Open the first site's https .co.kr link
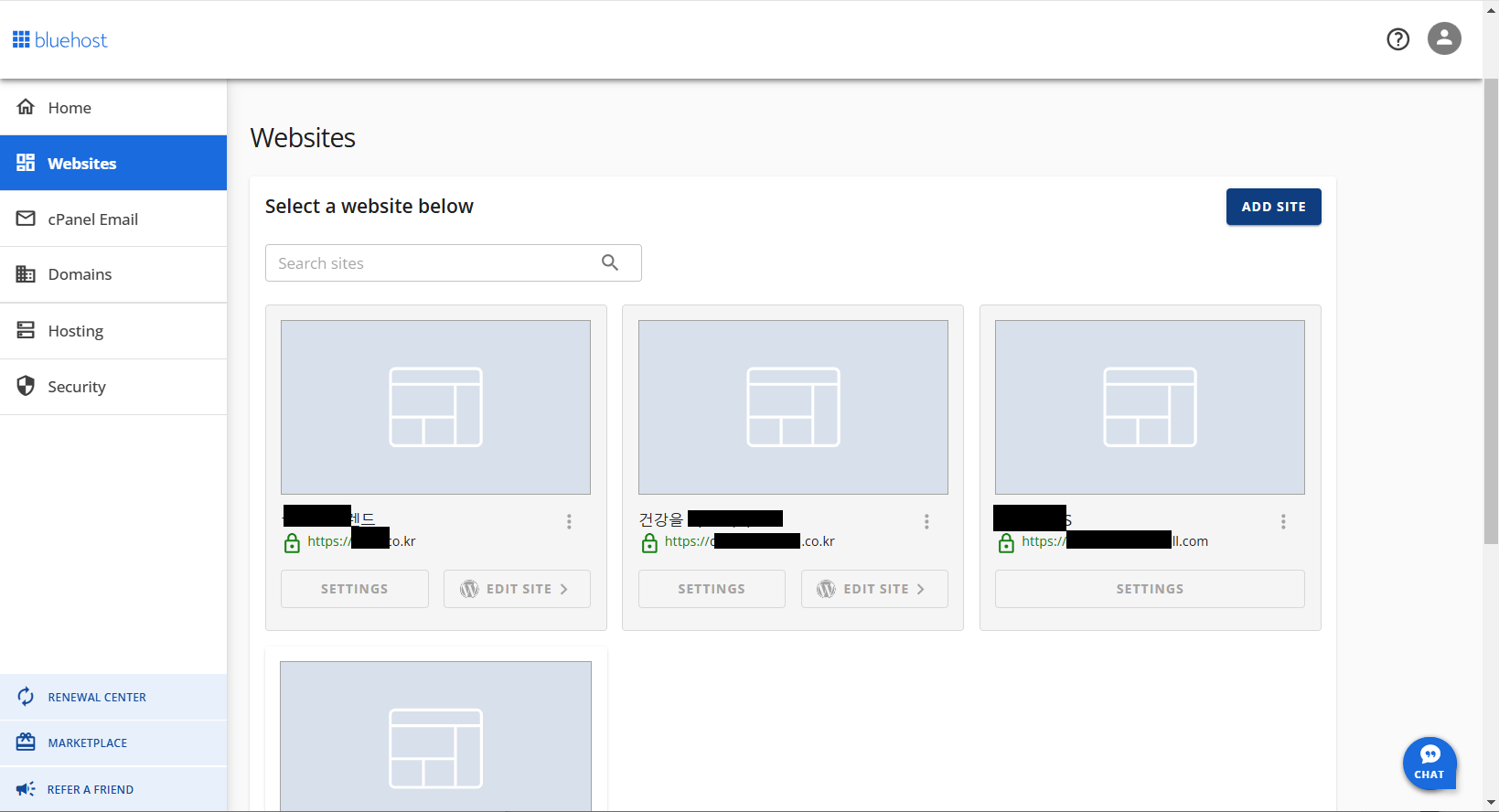Viewport: 1499px width, 812px height. tap(361, 541)
